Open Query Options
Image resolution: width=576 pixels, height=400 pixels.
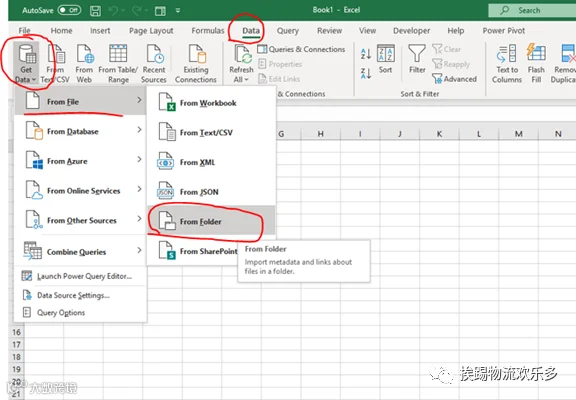tap(80, 313)
